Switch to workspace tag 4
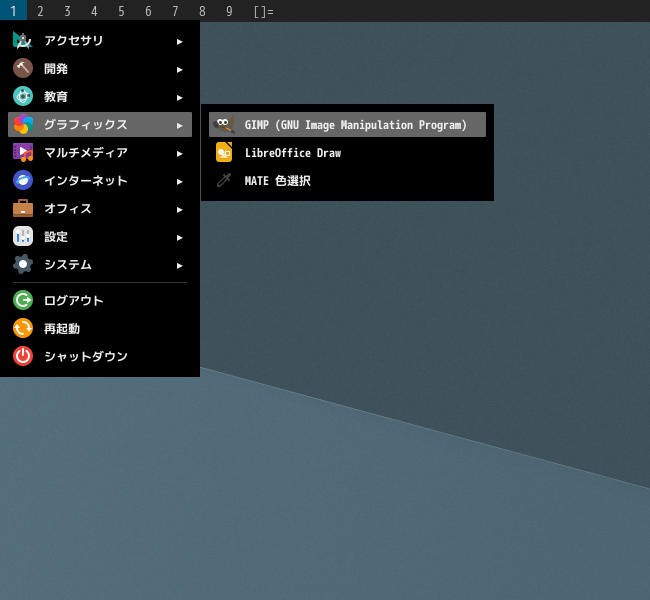 [94, 11]
